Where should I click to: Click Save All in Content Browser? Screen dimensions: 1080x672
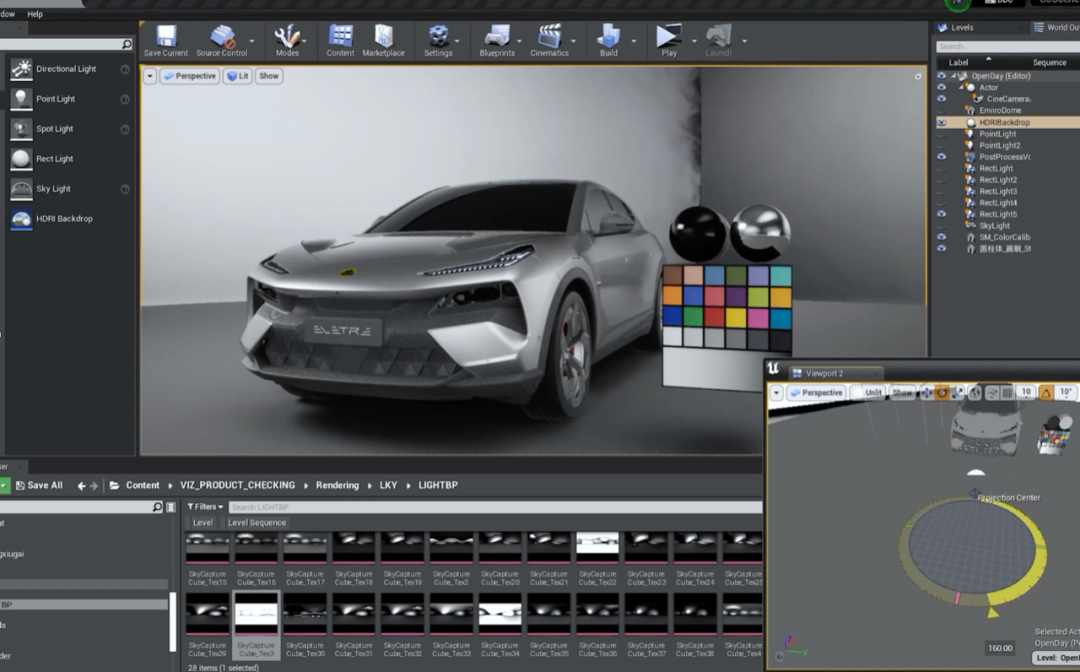(37, 485)
